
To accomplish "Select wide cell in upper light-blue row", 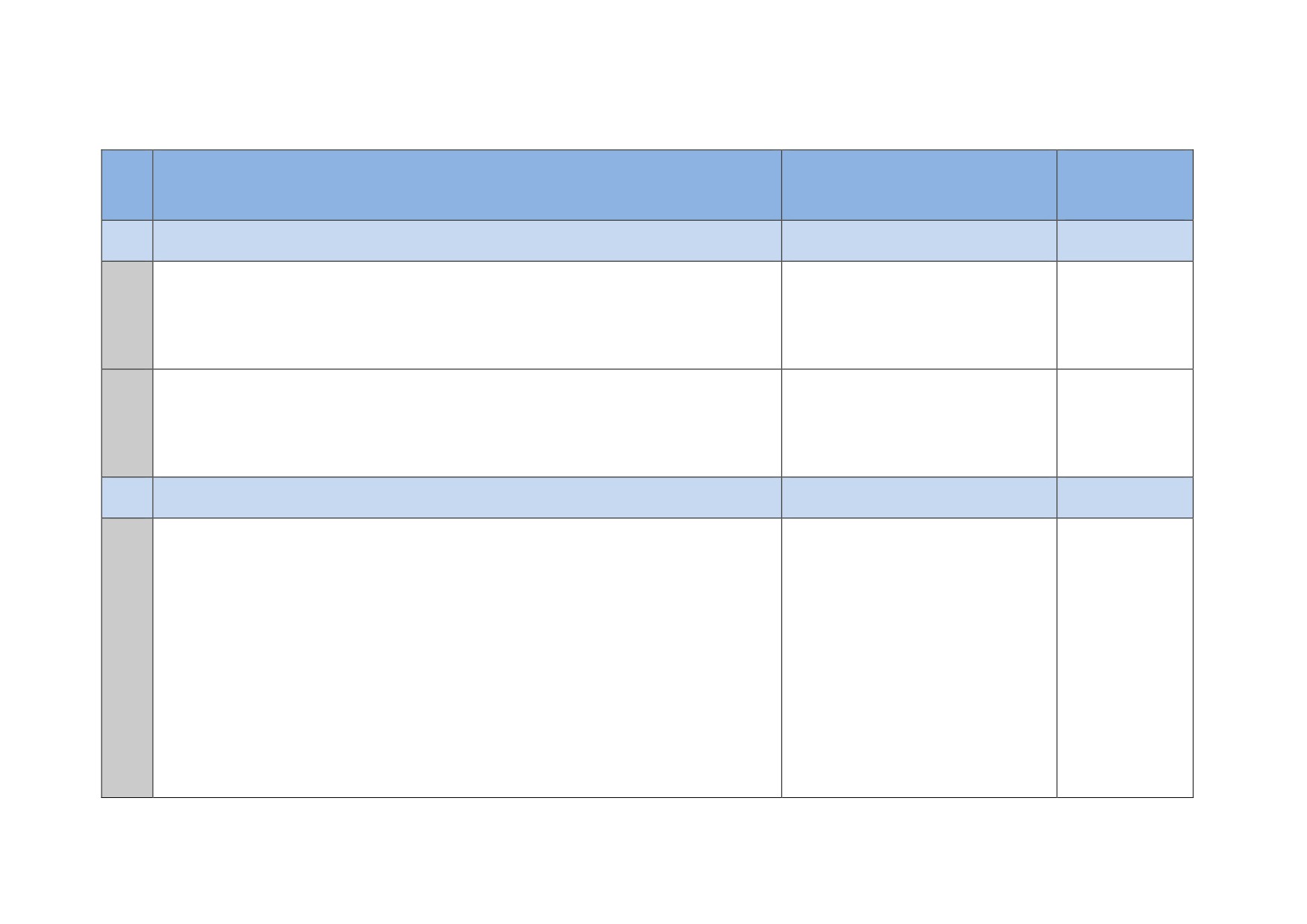I will (x=467, y=241).
